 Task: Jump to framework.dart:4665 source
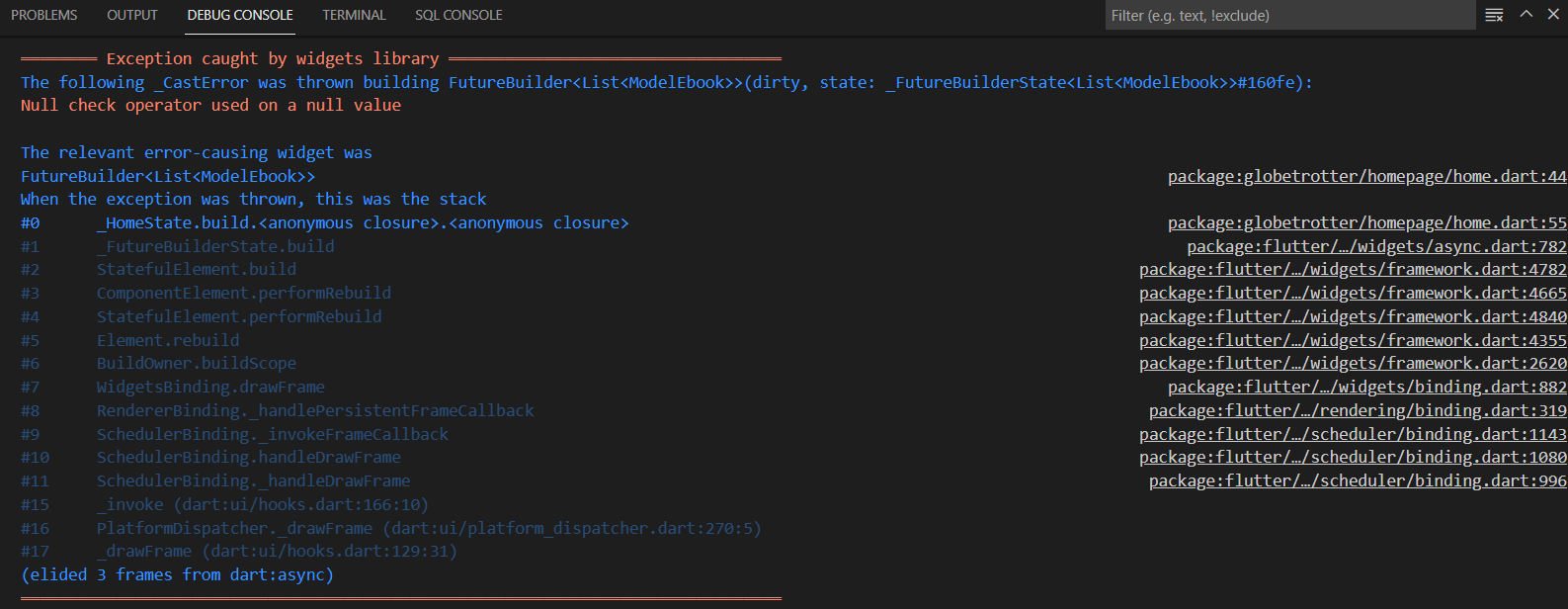1353,293
